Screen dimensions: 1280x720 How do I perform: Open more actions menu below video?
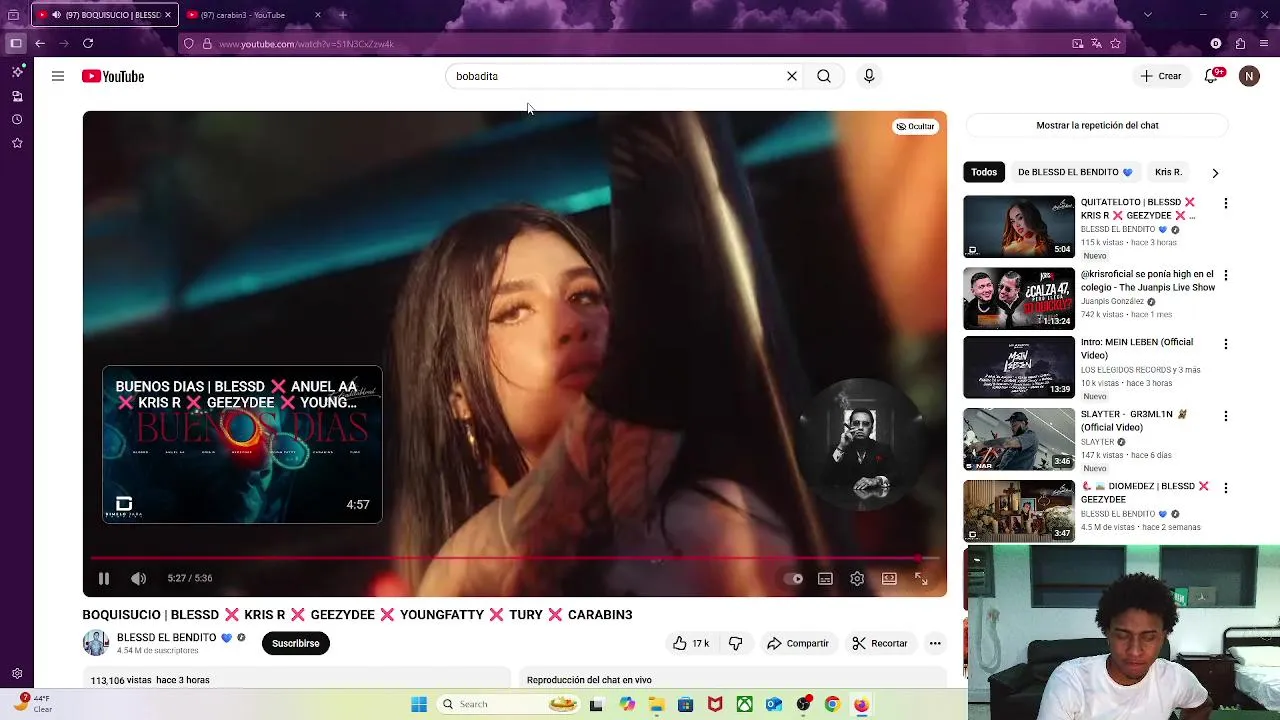(x=935, y=643)
